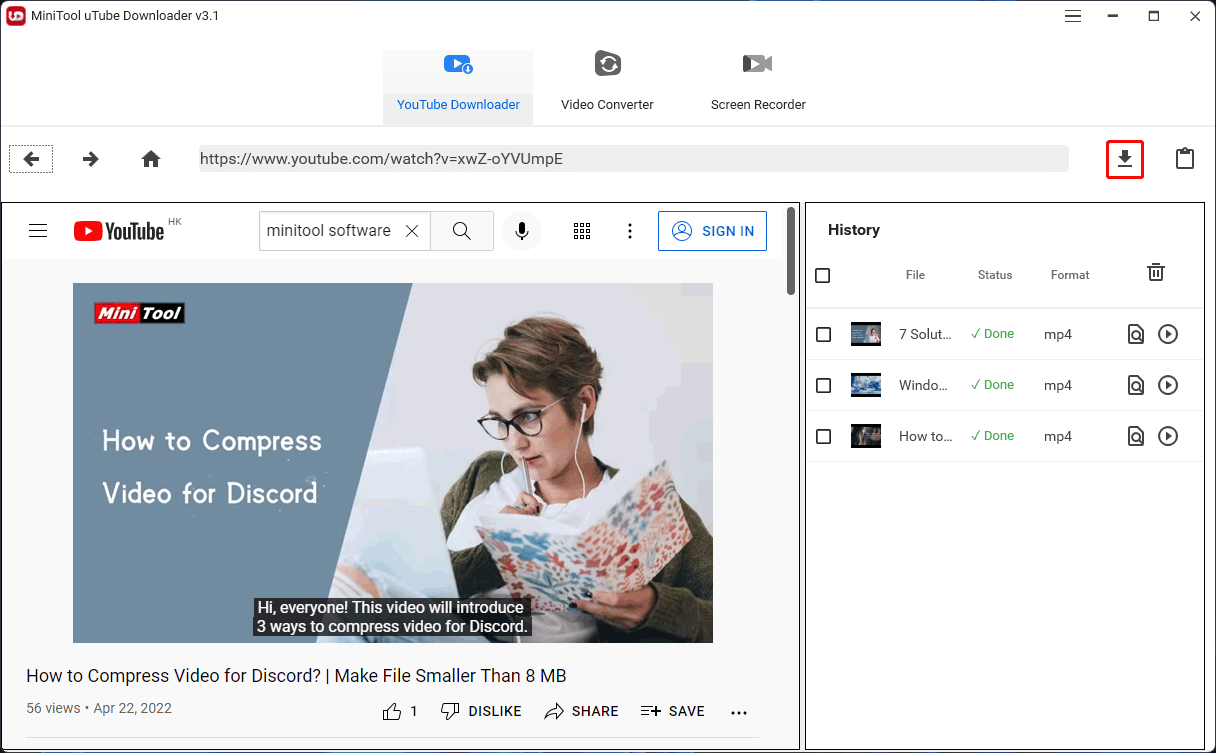Play the 'Windo...' downloaded video
The height and width of the screenshot is (753, 1216).
coord(1168,385)
